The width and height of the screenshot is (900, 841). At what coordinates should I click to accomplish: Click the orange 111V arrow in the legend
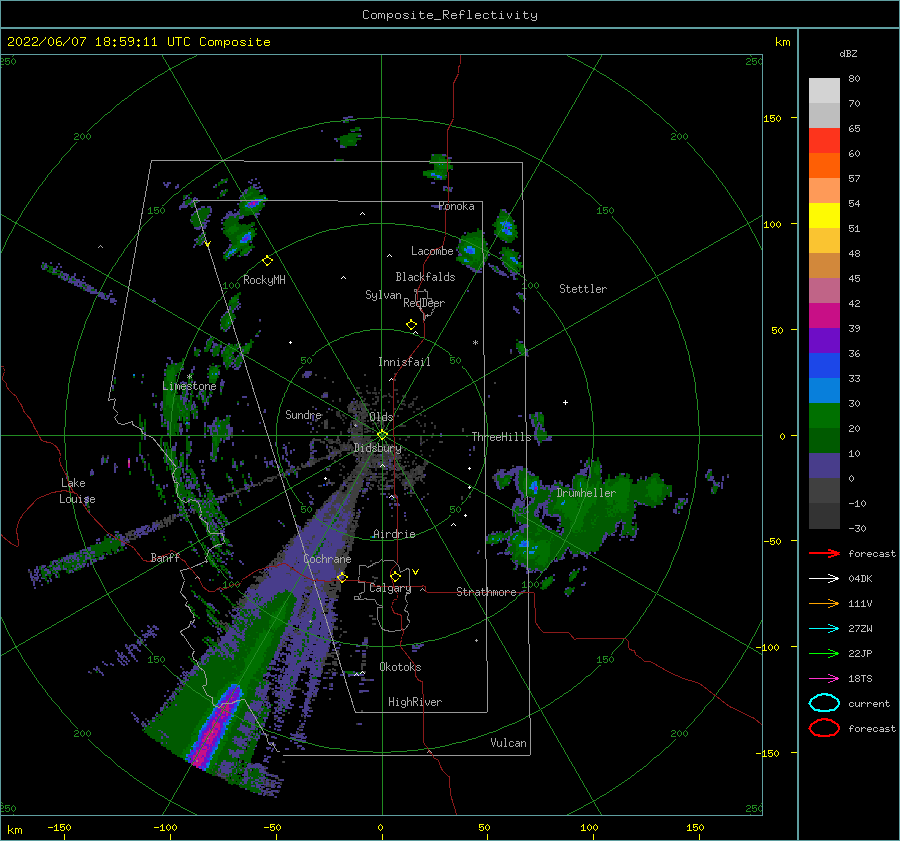coord(824,603)
